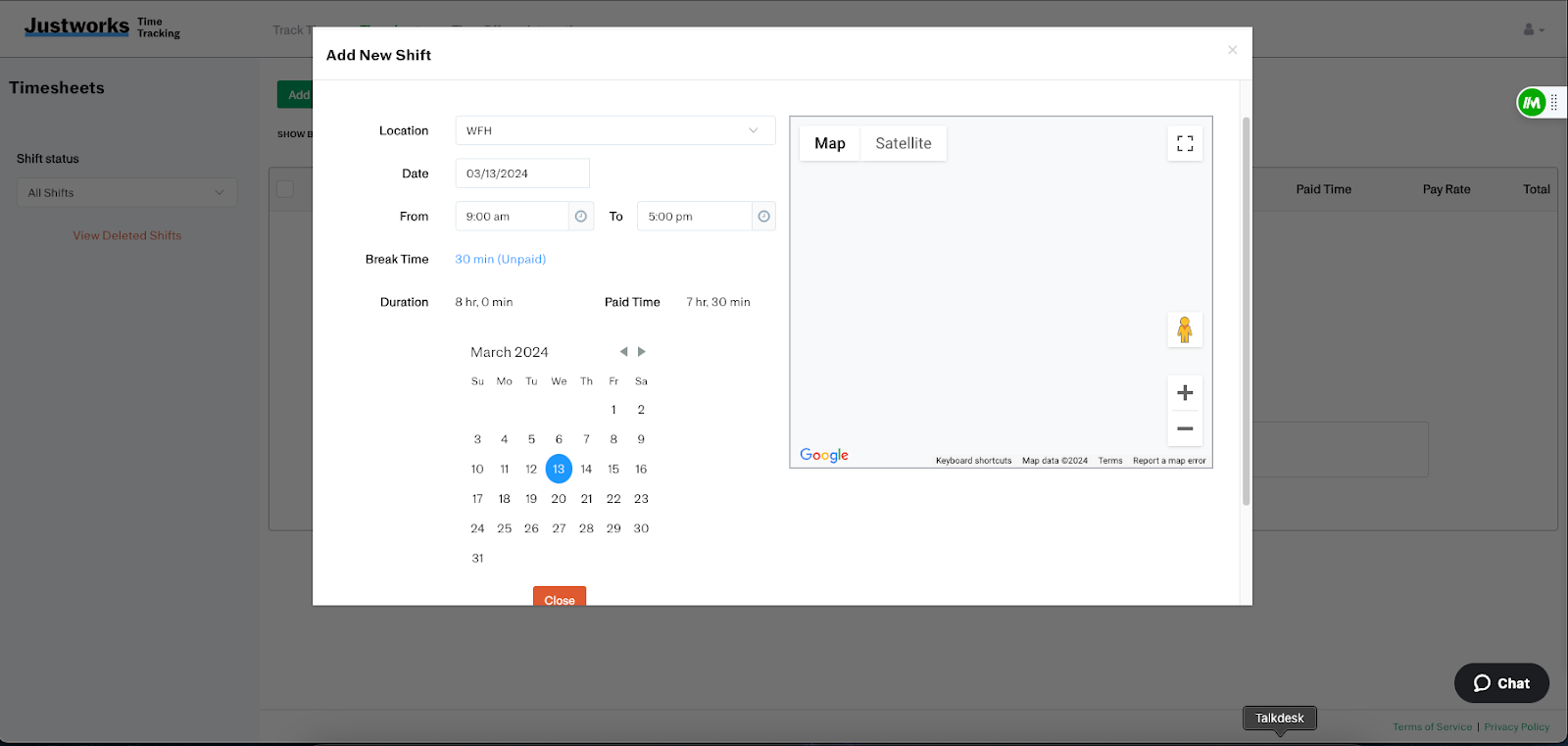Click the Street View pegman icon
Viewport: 1568px width, 746px height.
(1185, 330)
